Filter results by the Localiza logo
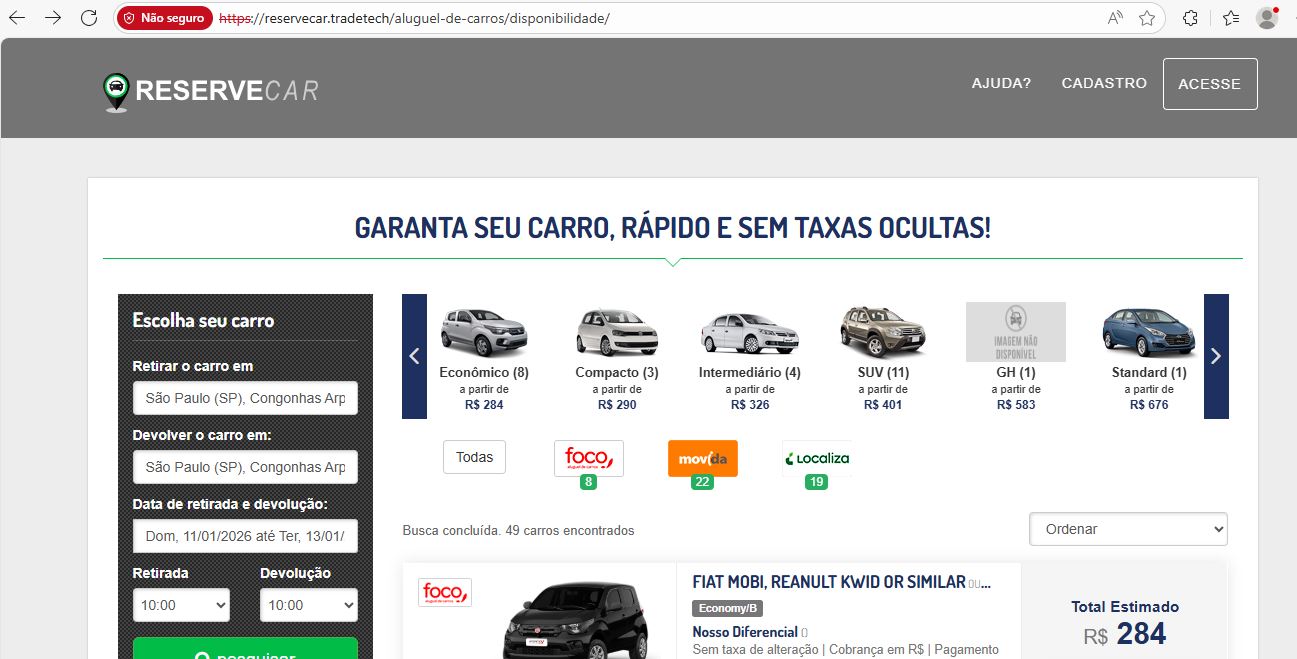The width and height of the screenshot is (1297, 659). click(817, 458)
